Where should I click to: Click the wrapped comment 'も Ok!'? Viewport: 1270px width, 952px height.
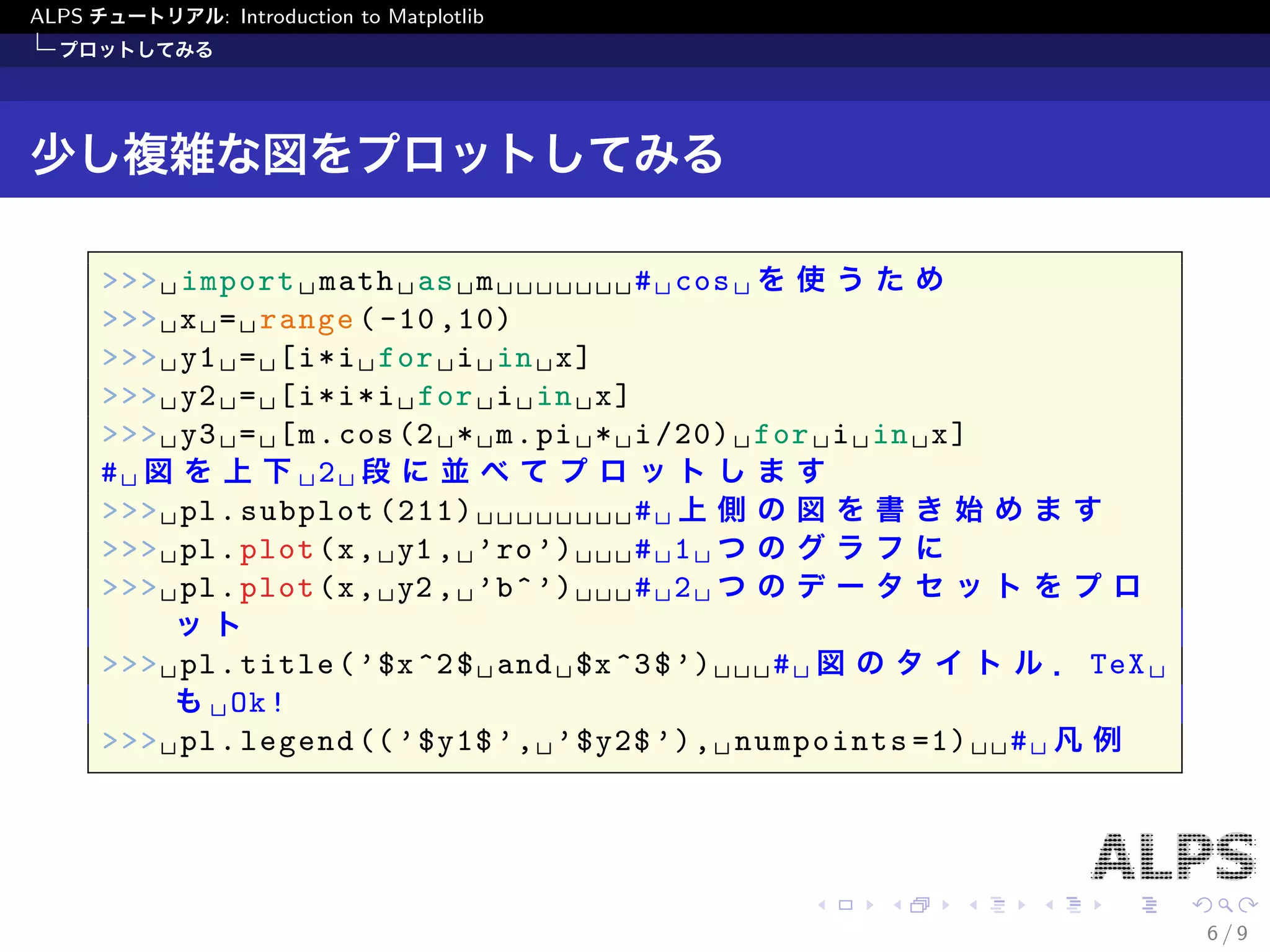(x=230, y=703)
